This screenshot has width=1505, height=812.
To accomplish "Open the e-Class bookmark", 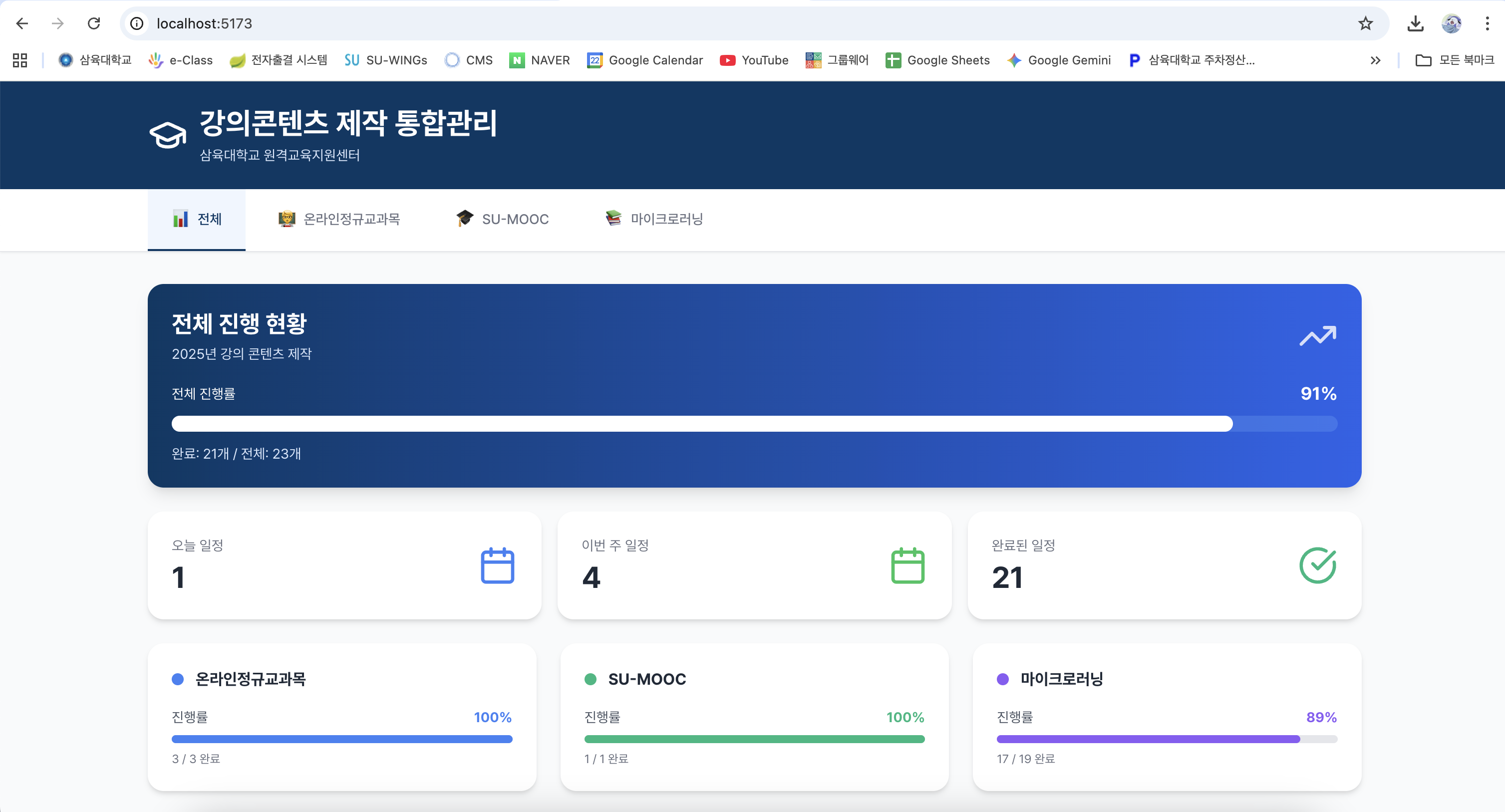I will (x=181, y=60).
